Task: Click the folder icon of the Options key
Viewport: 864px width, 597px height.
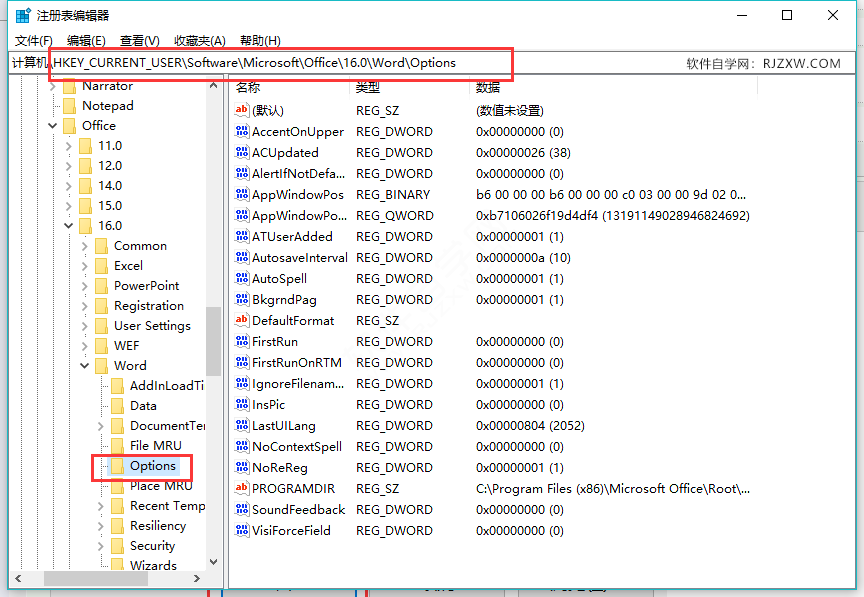Action: point(120,466)
